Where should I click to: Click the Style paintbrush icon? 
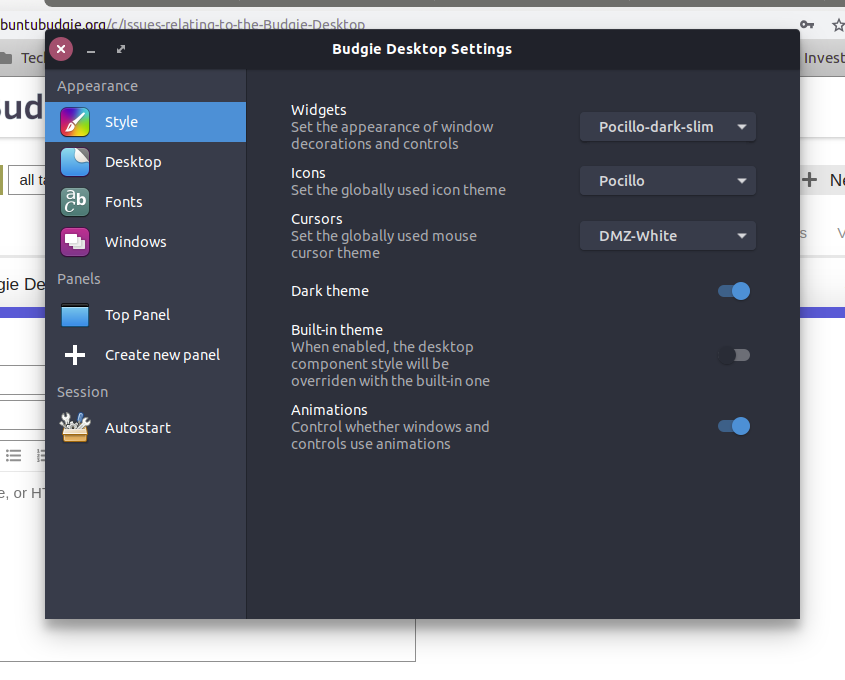(75, 122)
